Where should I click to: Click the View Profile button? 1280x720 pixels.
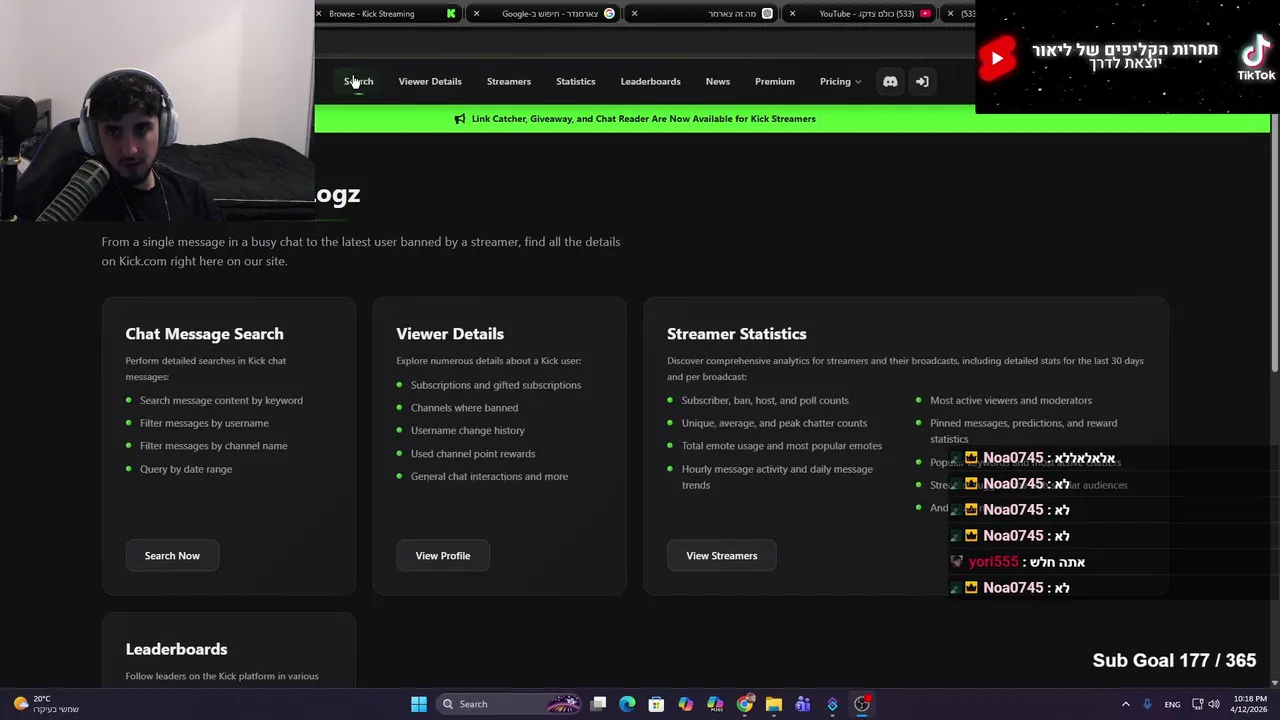[443, 556]
